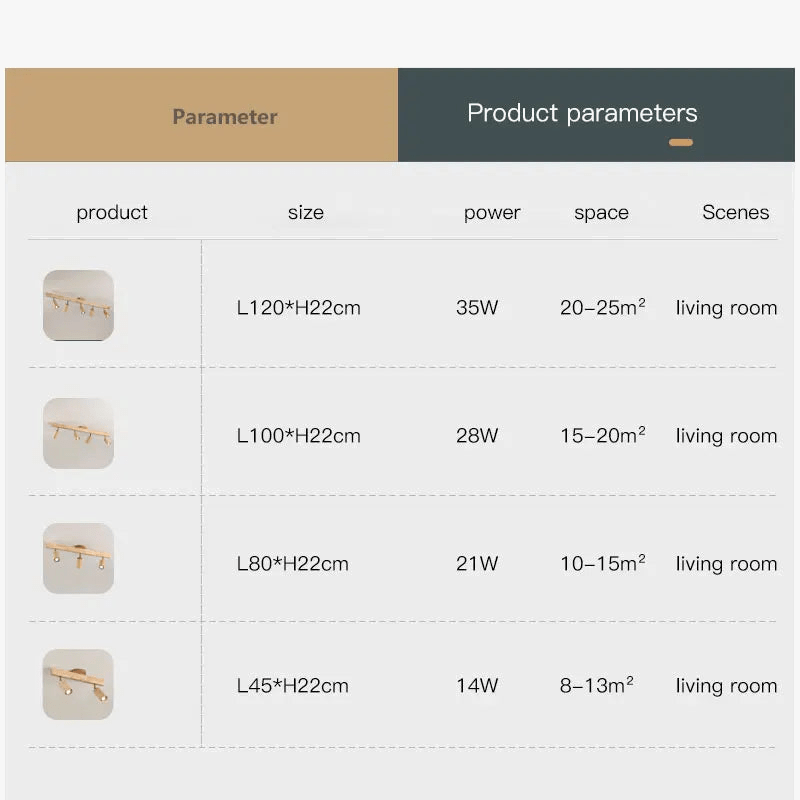Screen dimensions: 800x800
Task: Open the two-spotlight L45 lamp thumbnail
Action: [78, 685]
